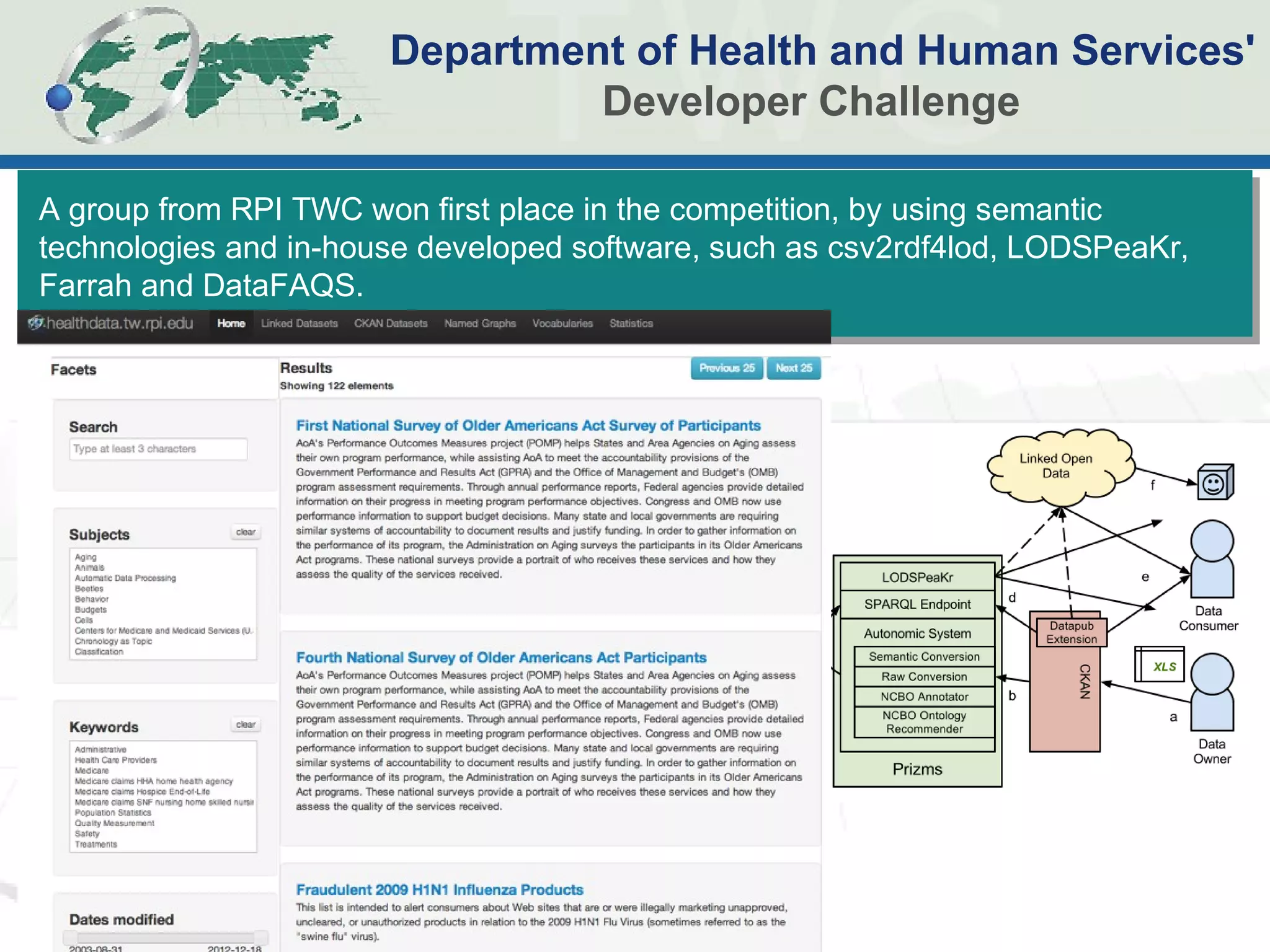Open the Vocabularies tab

[x=562, y=324]
